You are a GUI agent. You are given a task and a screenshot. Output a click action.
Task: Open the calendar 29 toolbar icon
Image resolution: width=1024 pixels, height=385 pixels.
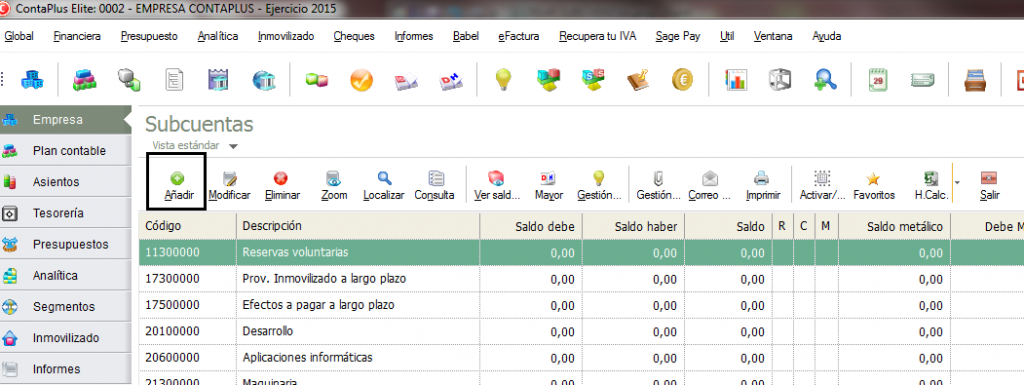877,80
